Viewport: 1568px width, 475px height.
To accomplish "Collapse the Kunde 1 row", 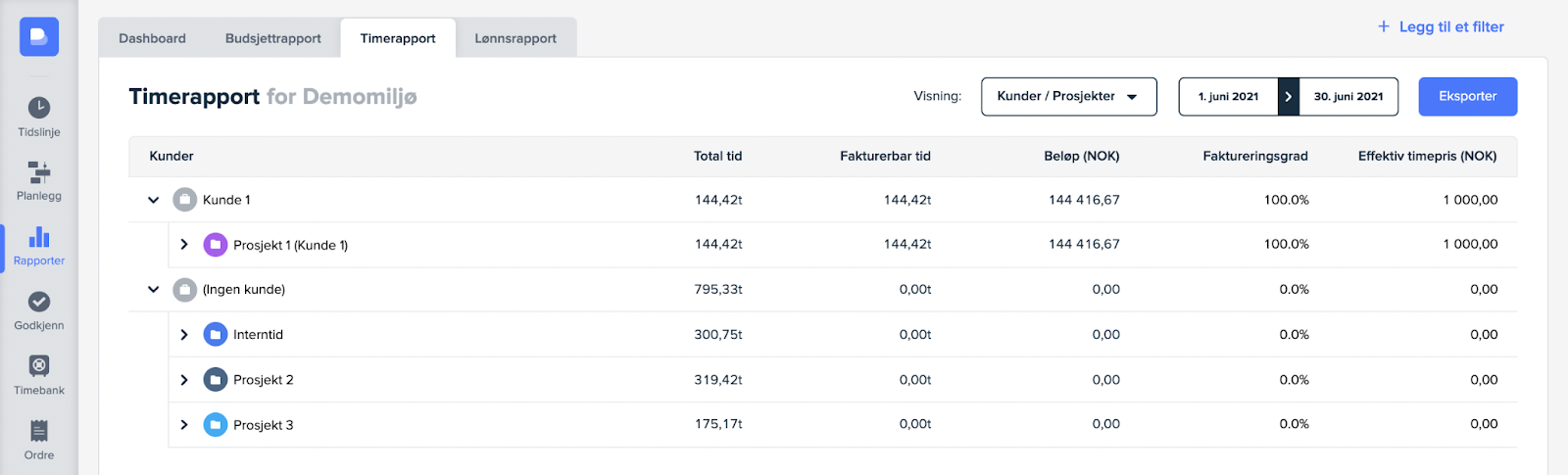I will [154, 200].
